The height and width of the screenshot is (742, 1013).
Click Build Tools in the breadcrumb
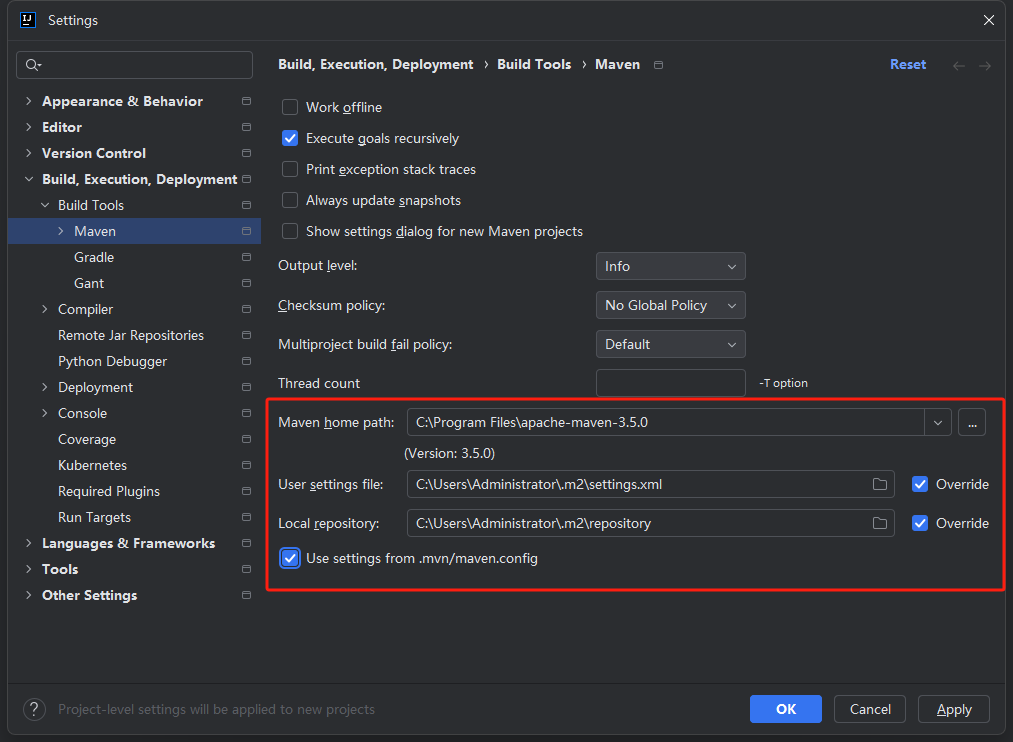[534, 65]
